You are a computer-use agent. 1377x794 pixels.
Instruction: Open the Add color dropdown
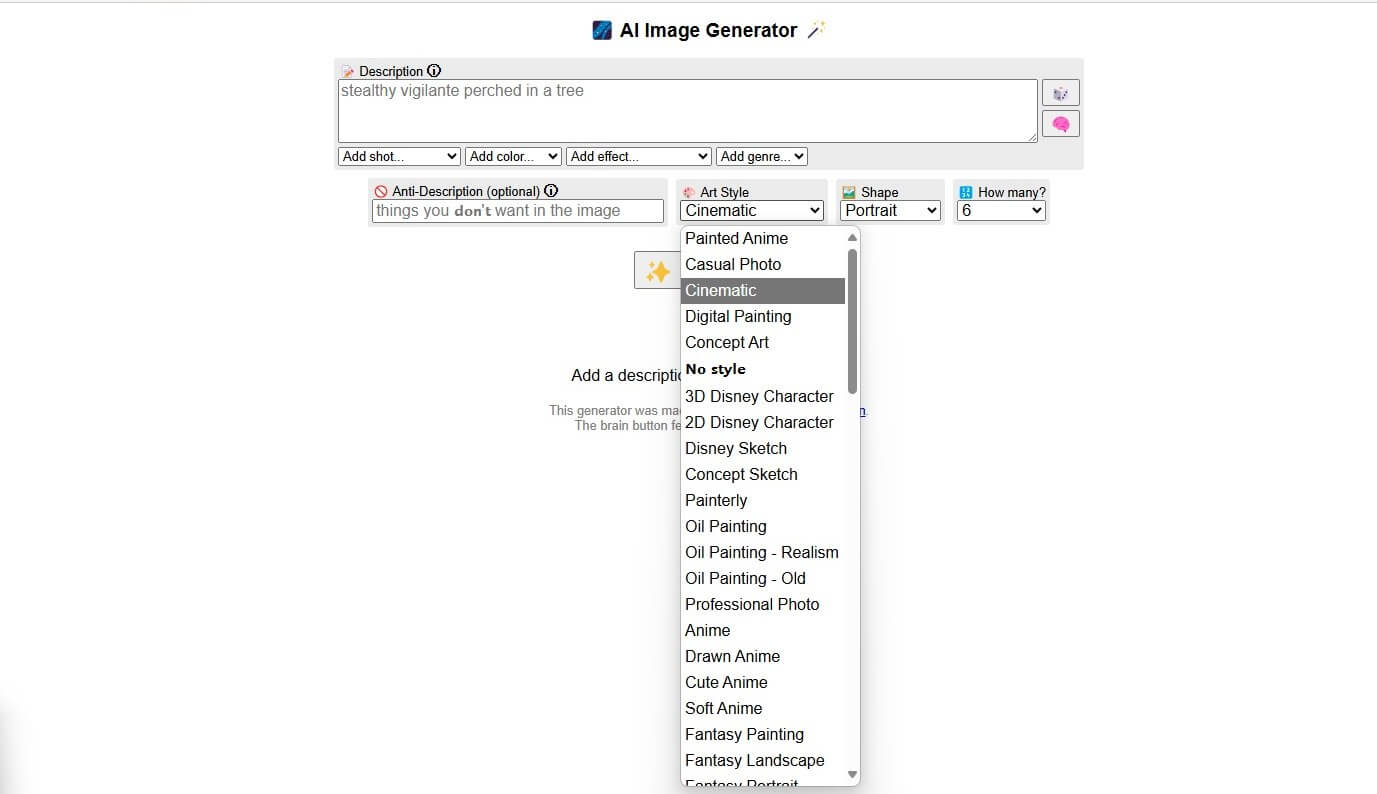pyautogui.click(x=513, y=156)
